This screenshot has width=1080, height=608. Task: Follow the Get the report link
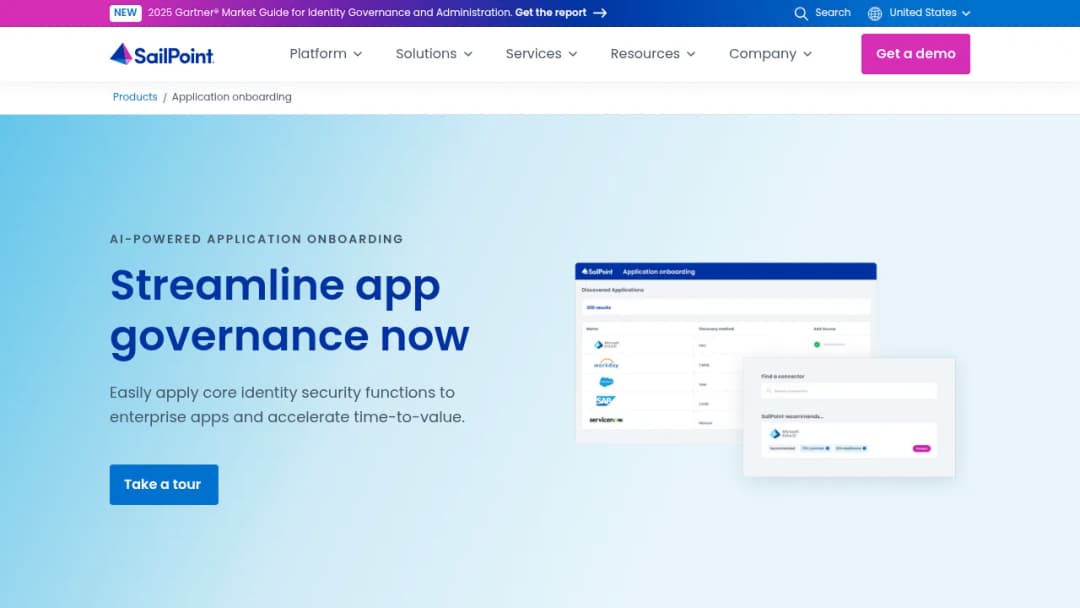[550, 12]
